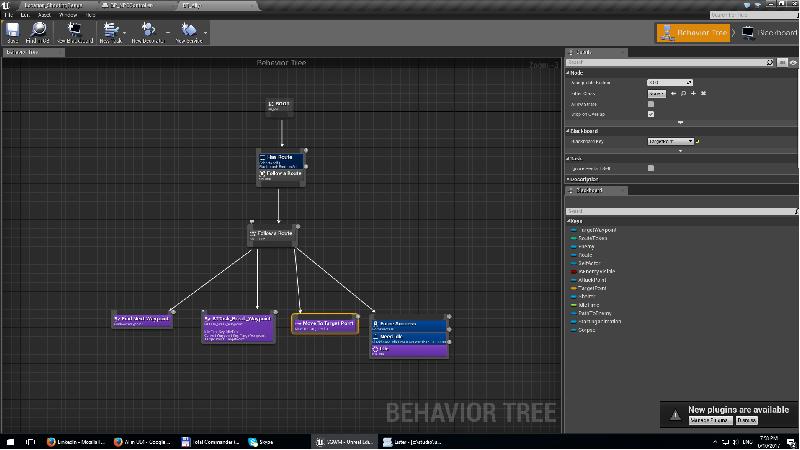This screenshot has height=450, width=800.
Task: Open the Window menu
Action: coord(68,16)
